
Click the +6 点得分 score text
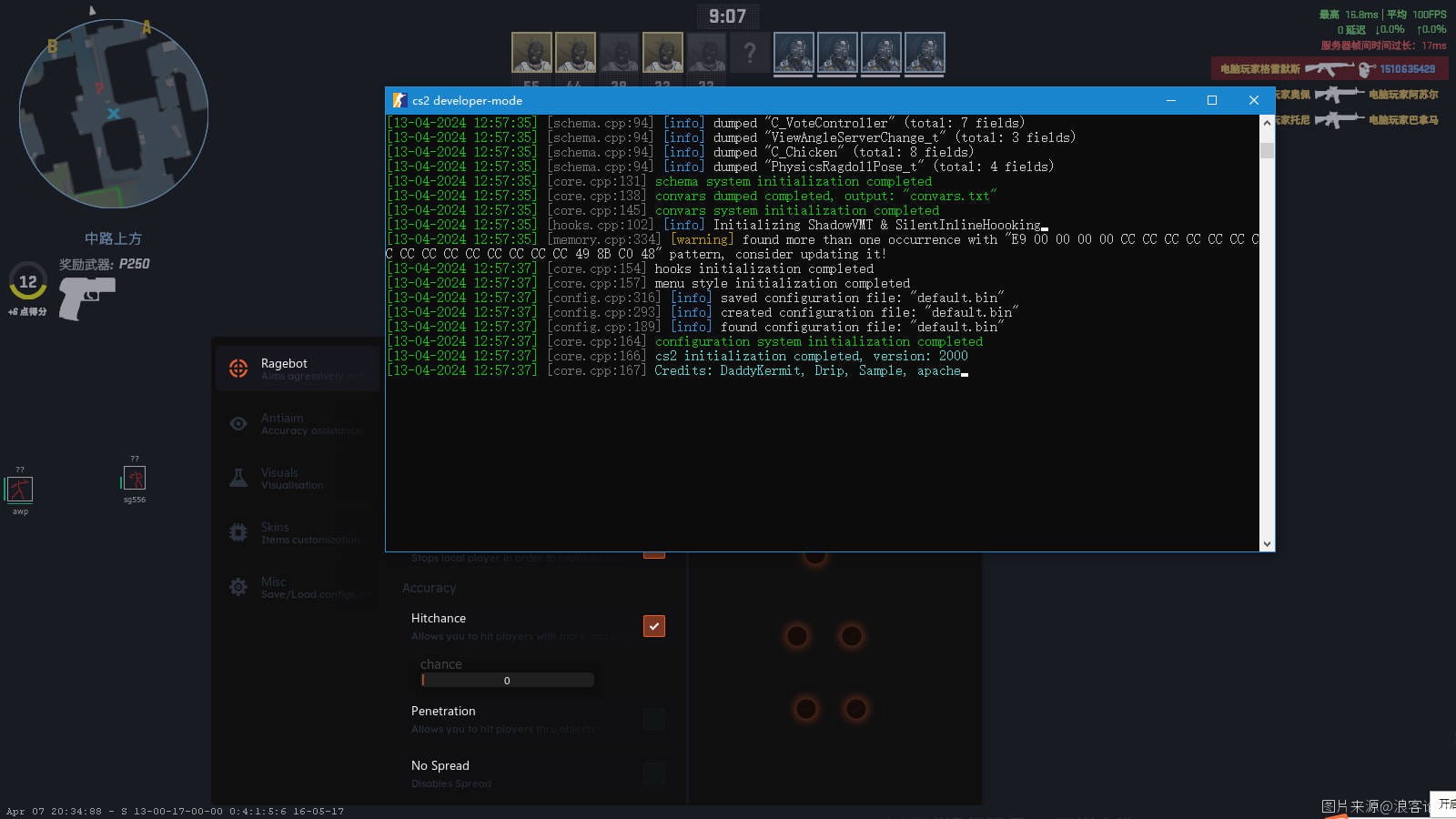[x=27, y=312]
